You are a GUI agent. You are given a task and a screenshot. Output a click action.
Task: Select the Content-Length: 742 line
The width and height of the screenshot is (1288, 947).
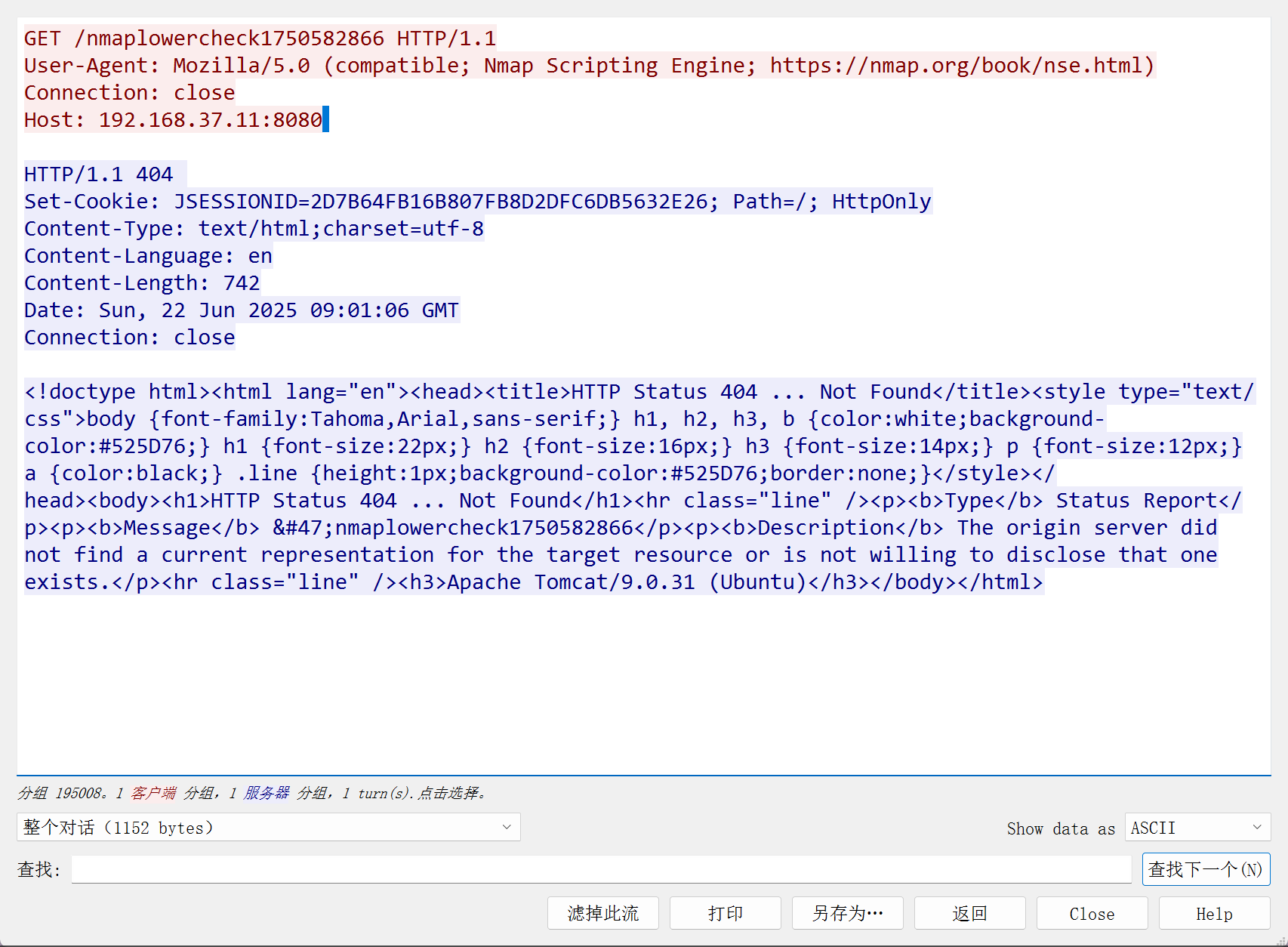tap(142, 283)
